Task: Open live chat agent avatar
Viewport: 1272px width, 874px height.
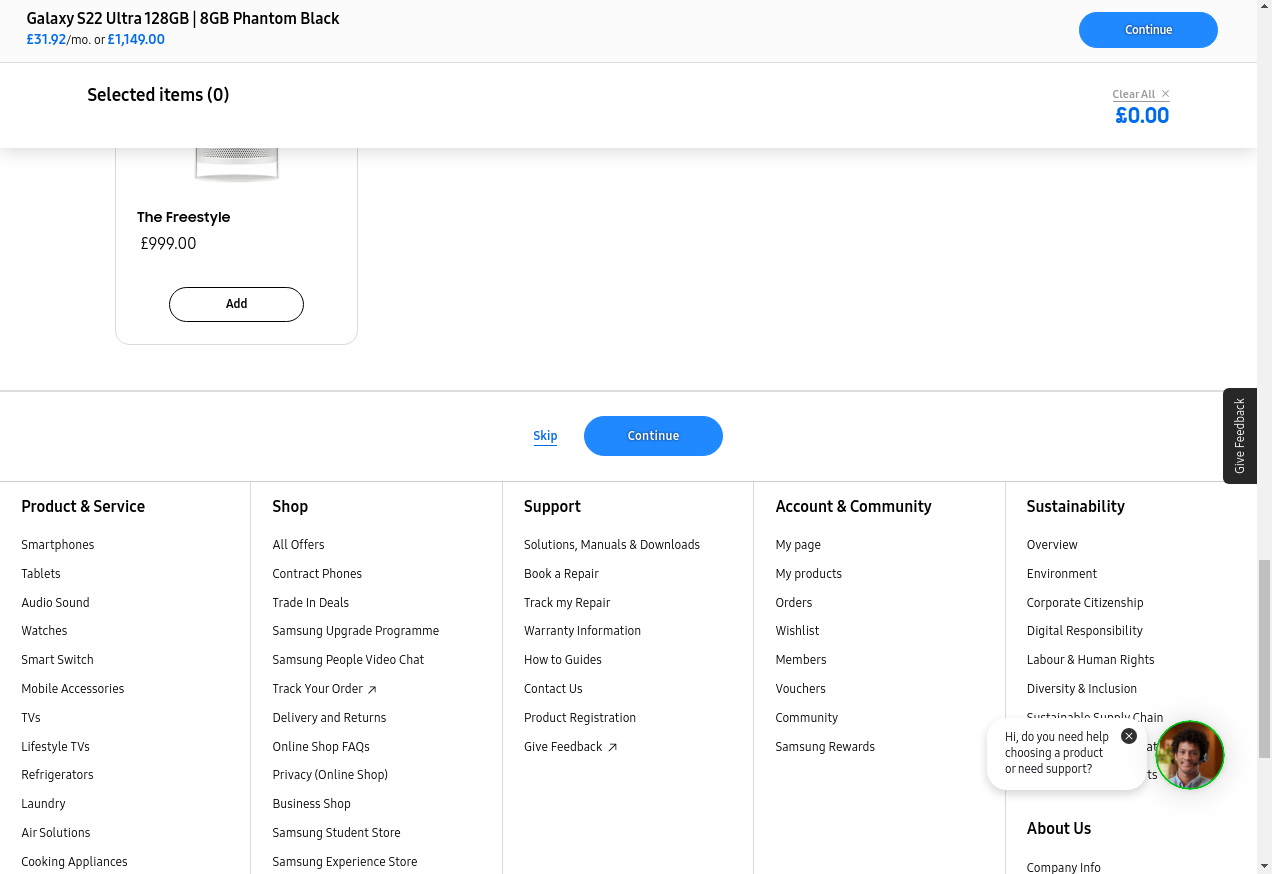Action: pyautogui.click(x=1189, y=755)
